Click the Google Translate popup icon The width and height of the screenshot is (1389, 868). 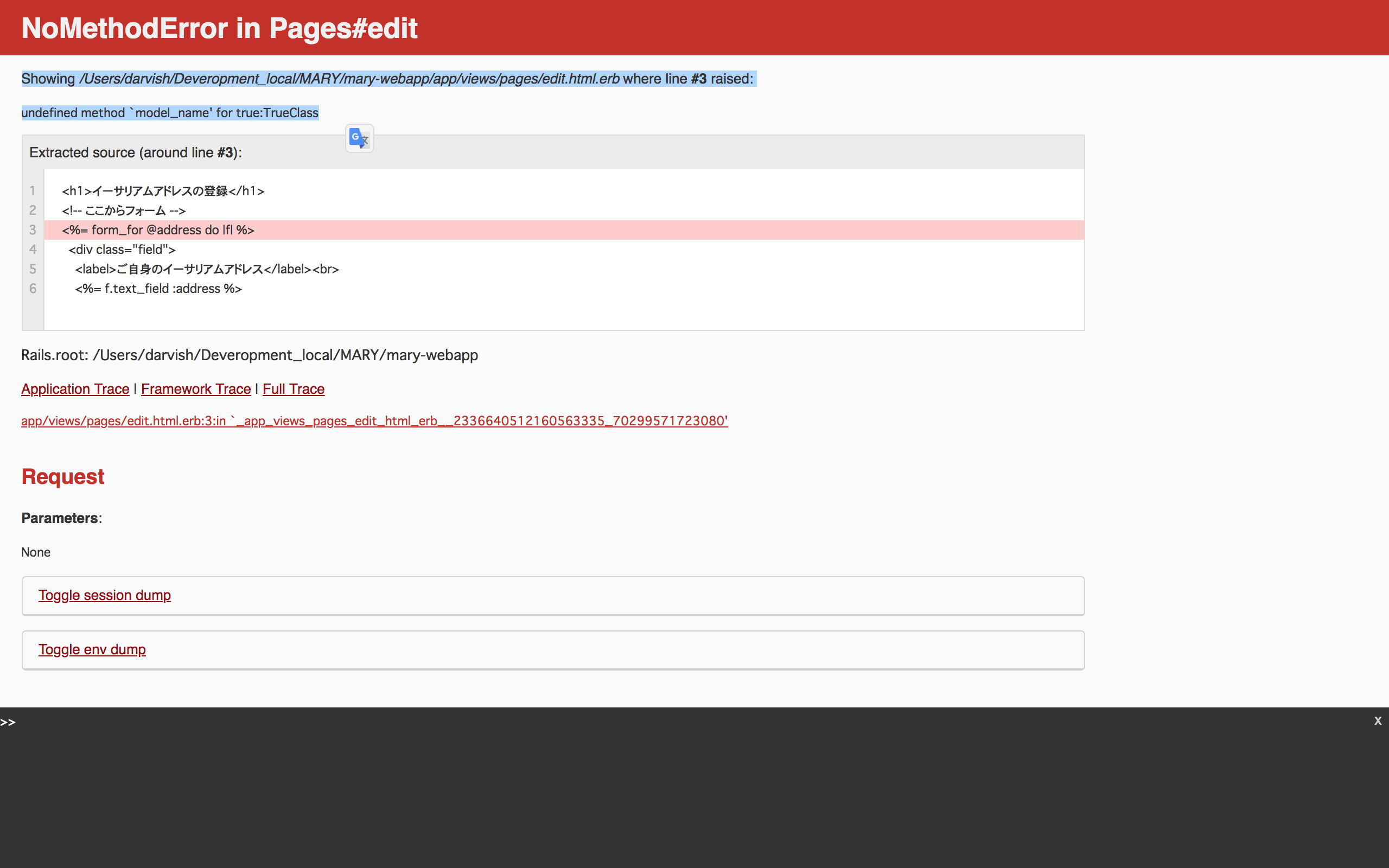click(x=359, y=138)
